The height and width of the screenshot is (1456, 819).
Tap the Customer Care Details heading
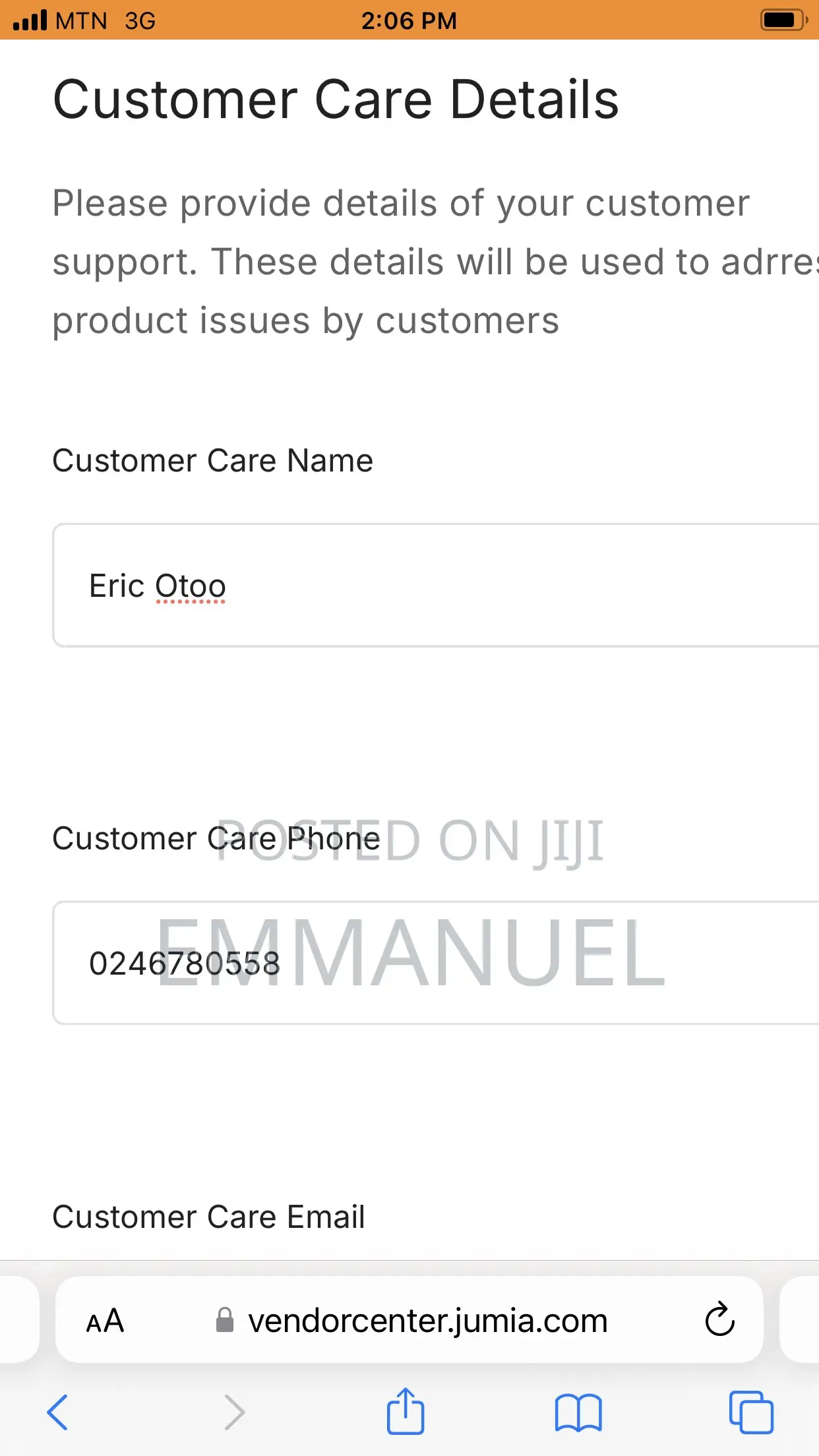tap(336, 99)
